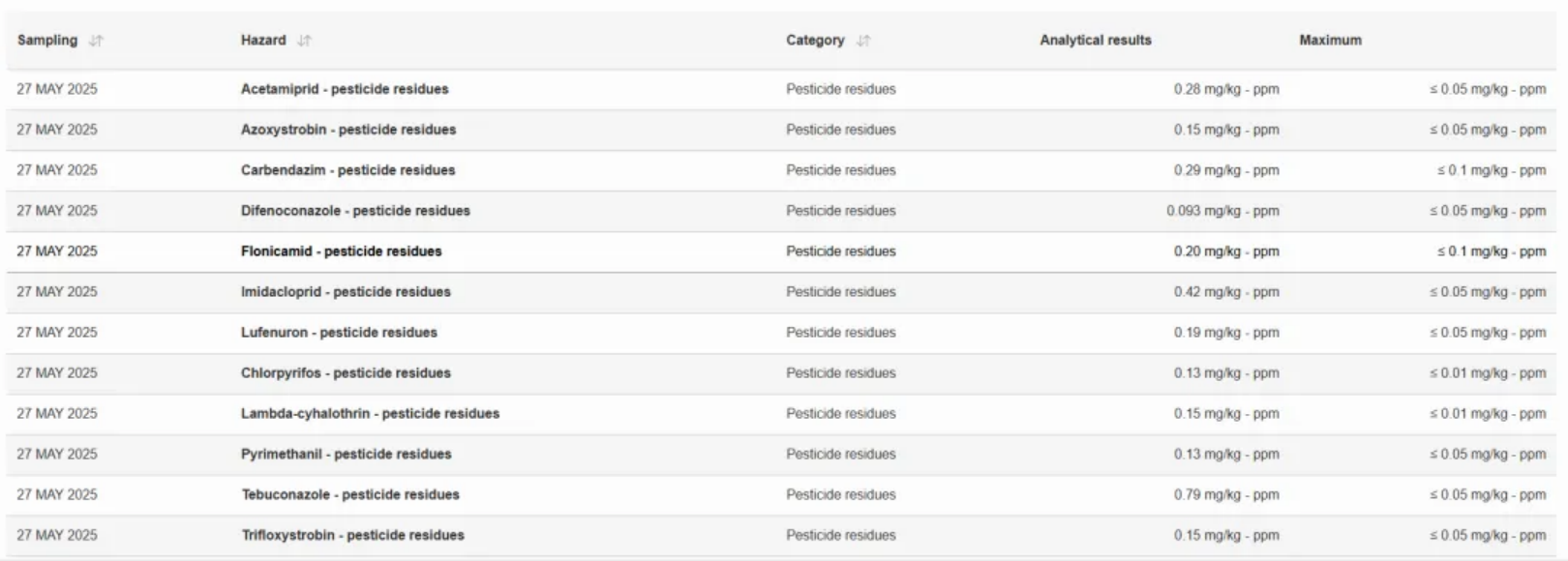Select the Difenoconazole pesticide residues row

[355, 211]
